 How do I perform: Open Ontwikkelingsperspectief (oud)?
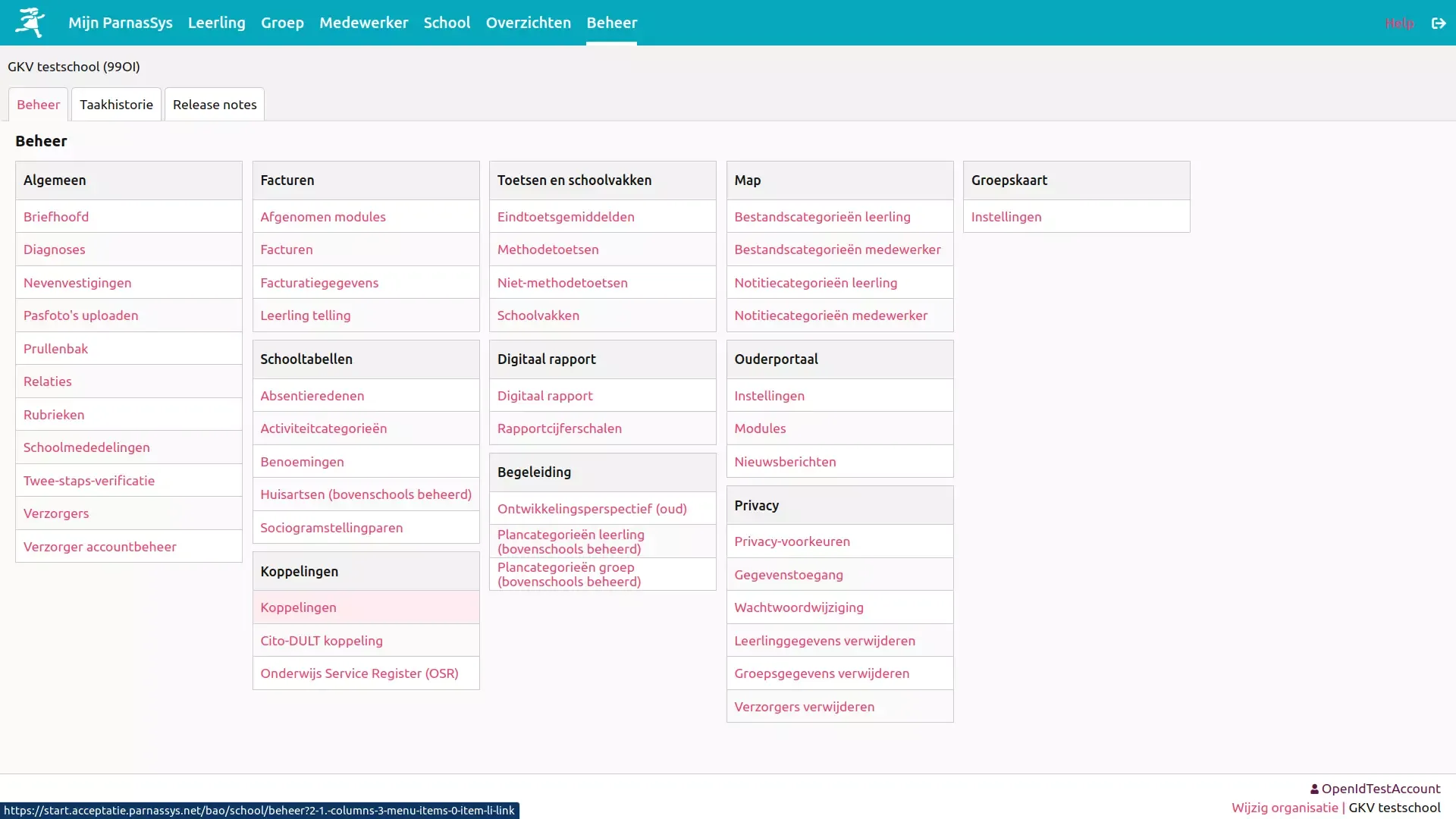591,509
